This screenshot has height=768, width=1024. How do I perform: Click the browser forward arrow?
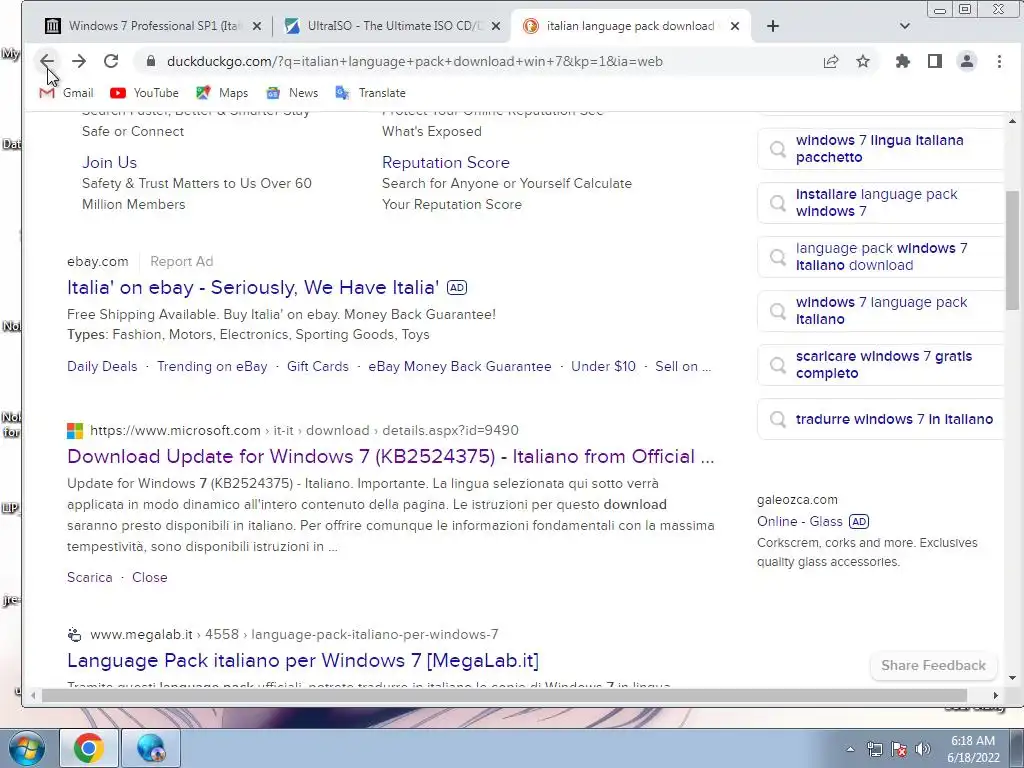(x=79, y=61)
